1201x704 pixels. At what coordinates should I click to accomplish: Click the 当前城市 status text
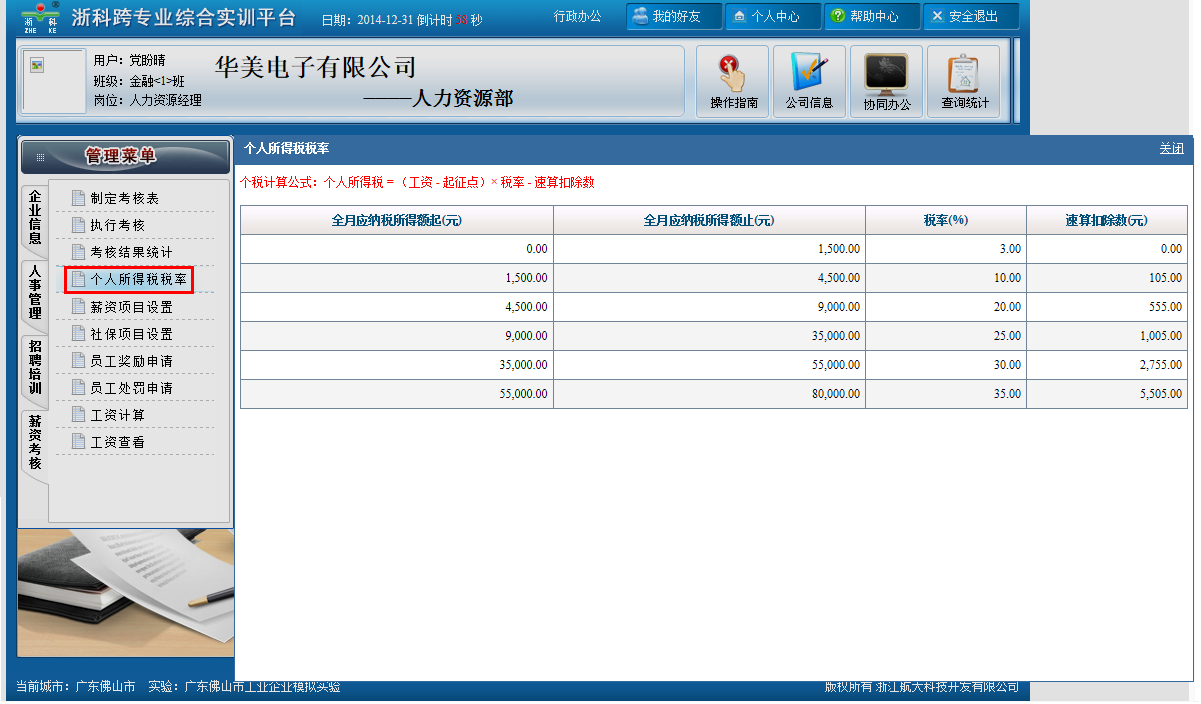pos(76,687)
